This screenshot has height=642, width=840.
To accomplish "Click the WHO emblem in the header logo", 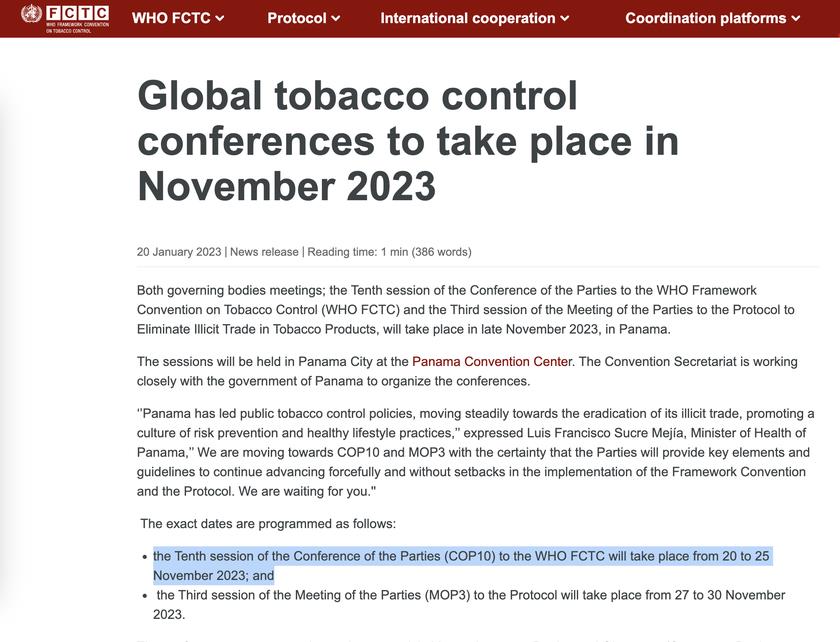I will (x=31, y=14).
